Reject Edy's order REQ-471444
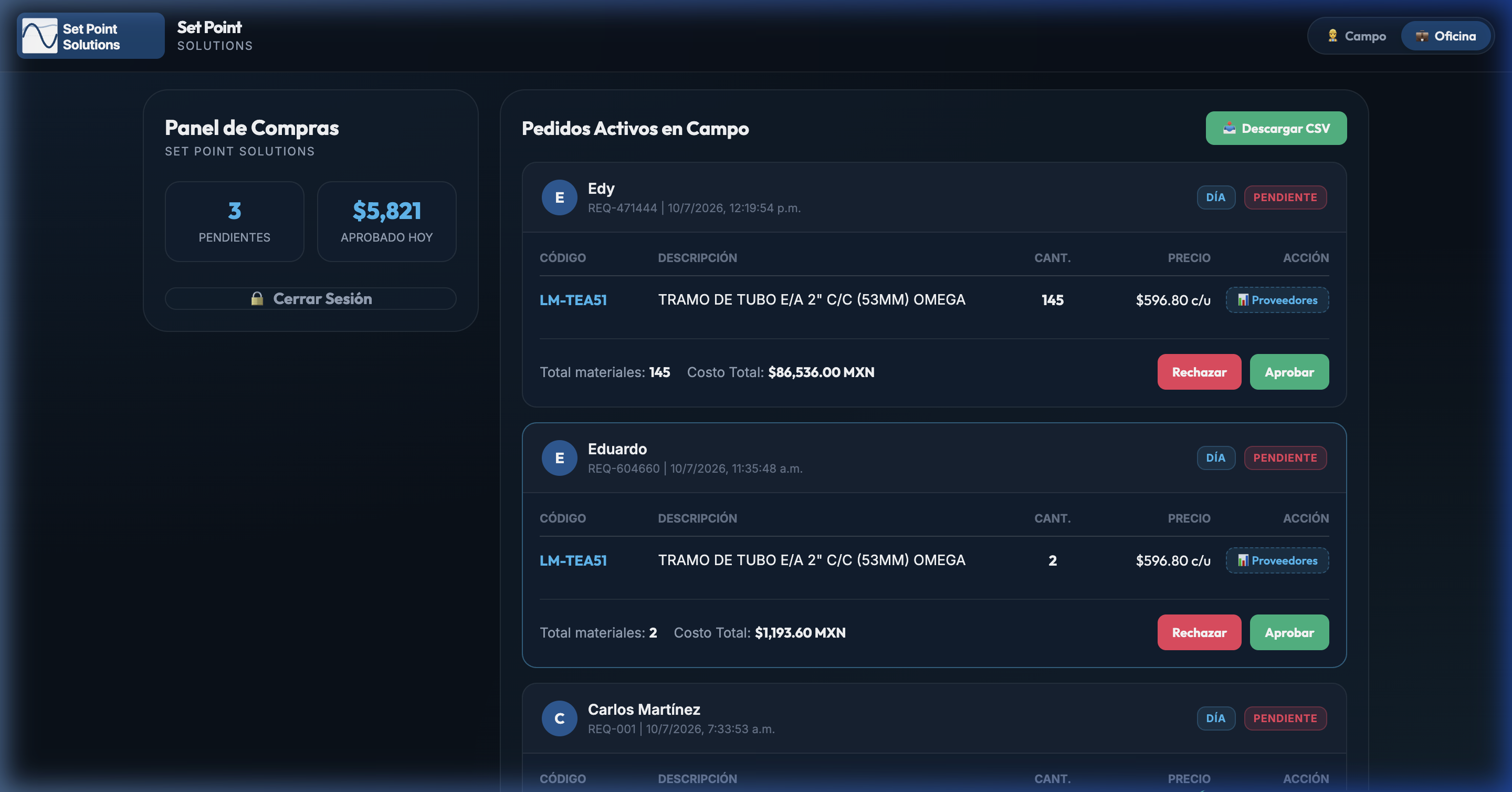The height and width of the screenshot is (792, 1512). [1199, 372]
